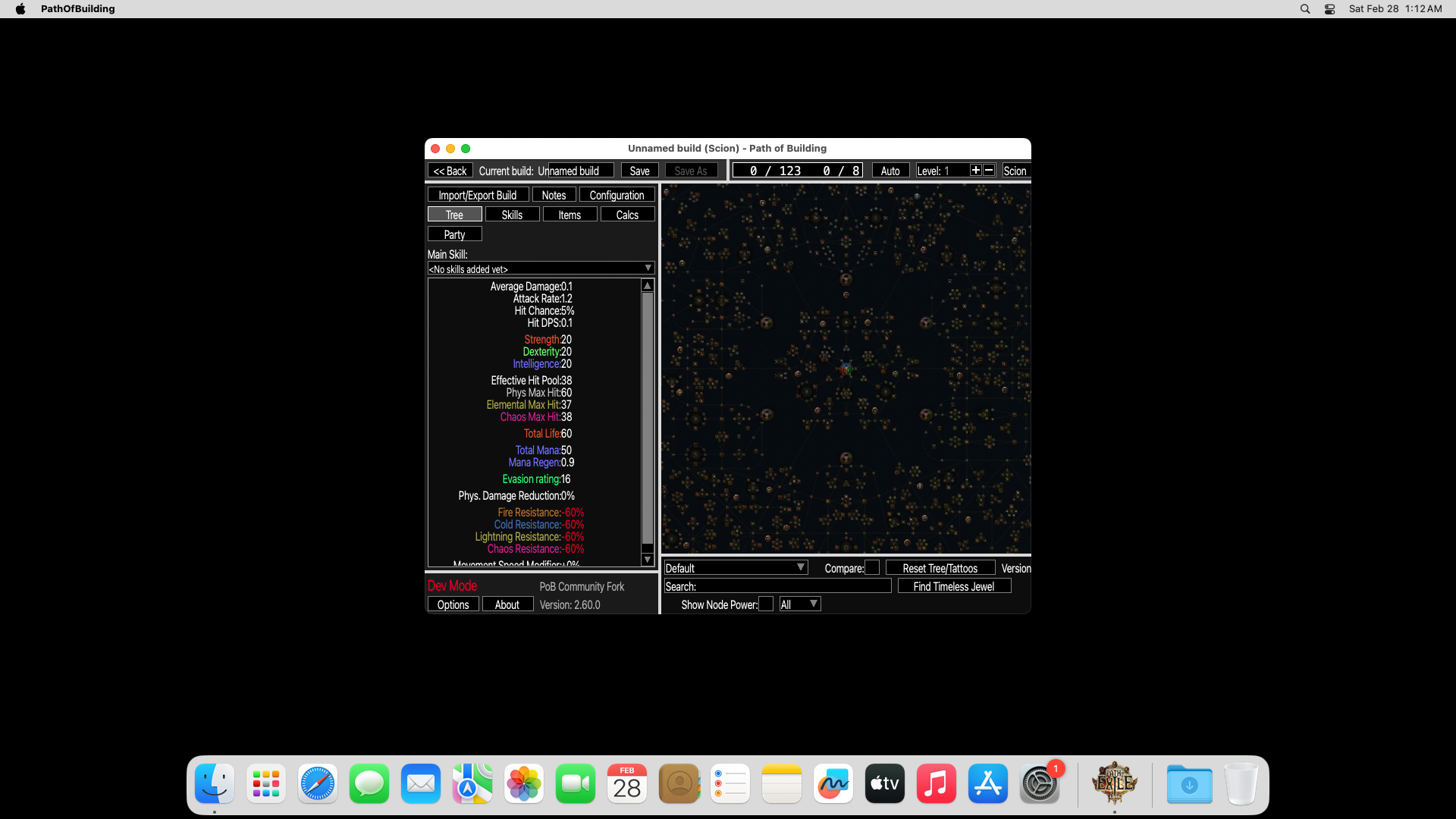
Task: Increase level with the plus button
Action: [x=976, y=171]
